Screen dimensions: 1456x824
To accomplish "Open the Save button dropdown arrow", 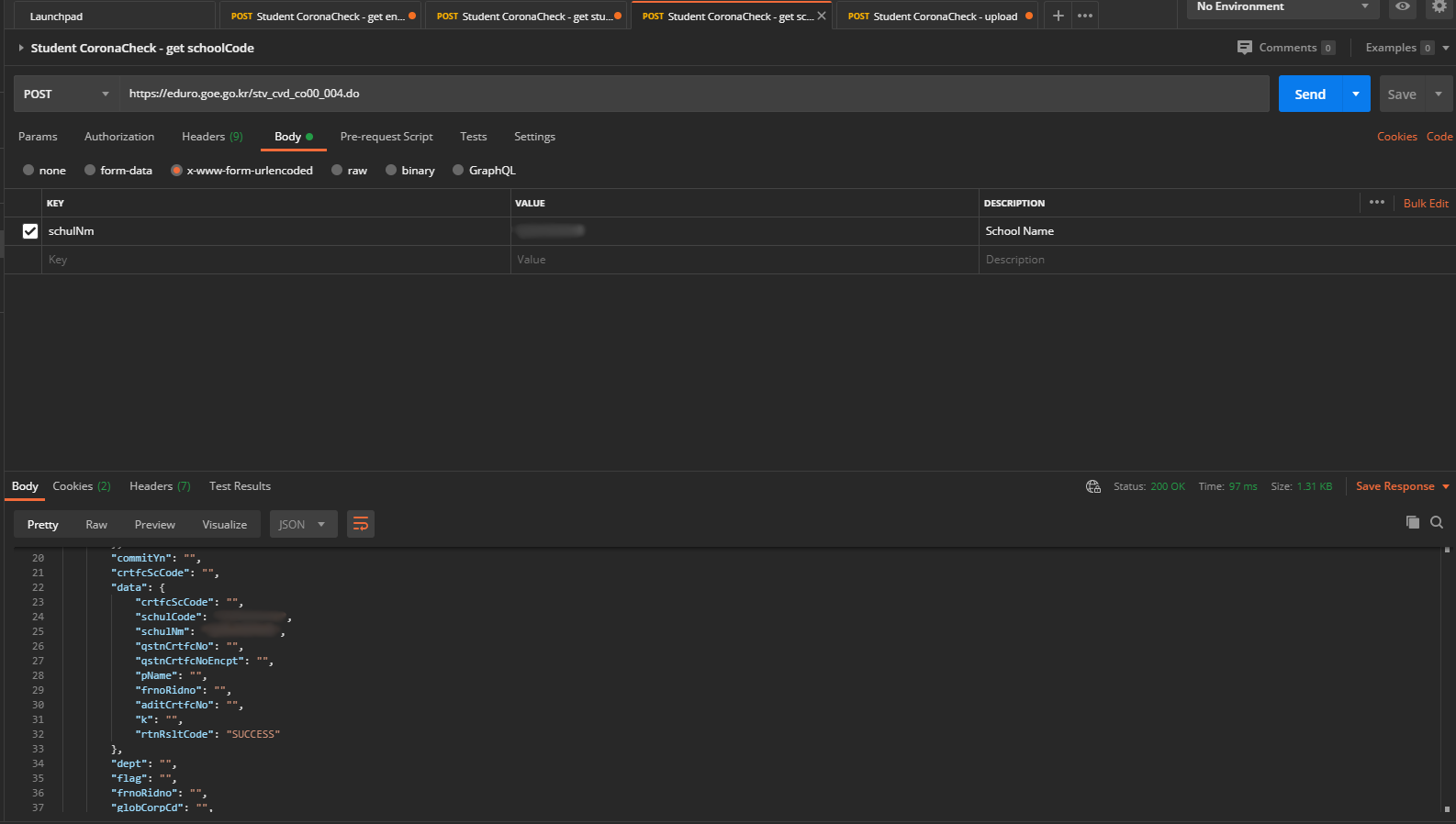I will pyautogui.click(x=1439, y=94).
